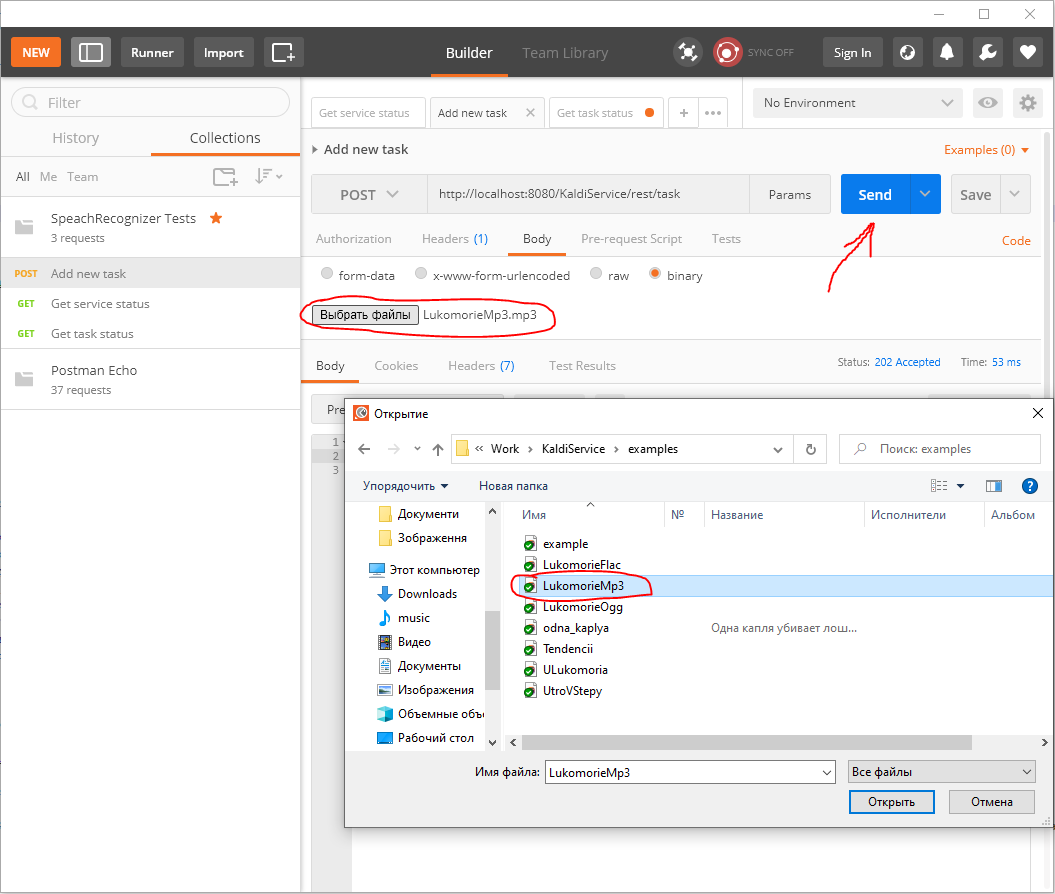
Task: Expand the Examples (0) dropdown
Action: (x=986, y=150)
